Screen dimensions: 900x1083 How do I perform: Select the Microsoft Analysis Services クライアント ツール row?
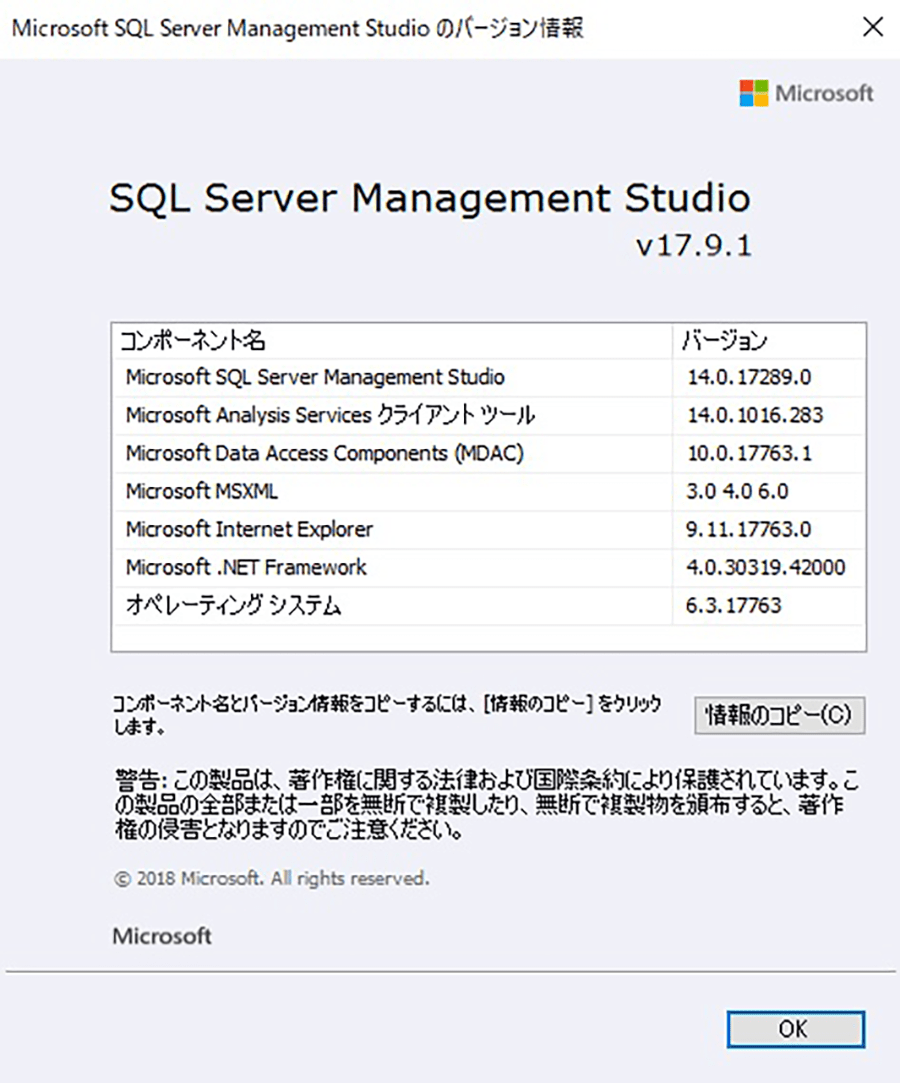click(x=488, y=415)
